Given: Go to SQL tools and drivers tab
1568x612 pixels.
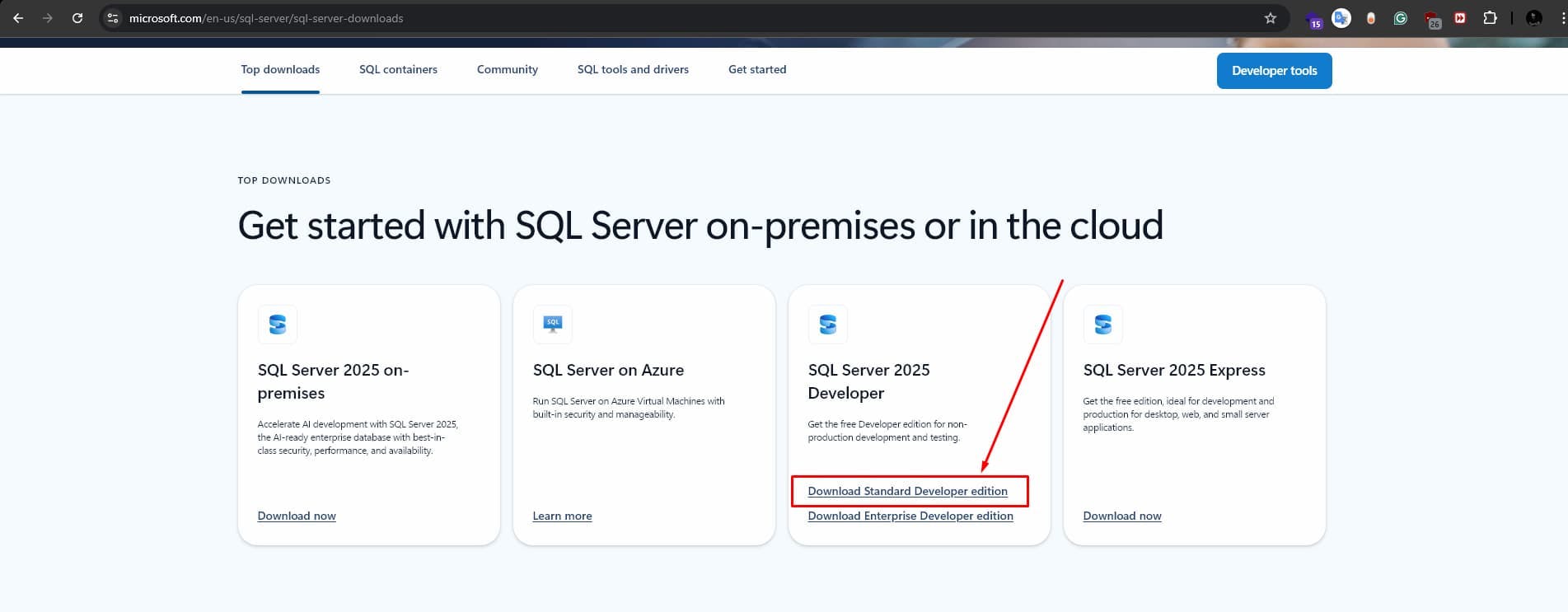Looking at the screenshot, I should [633, 70].
